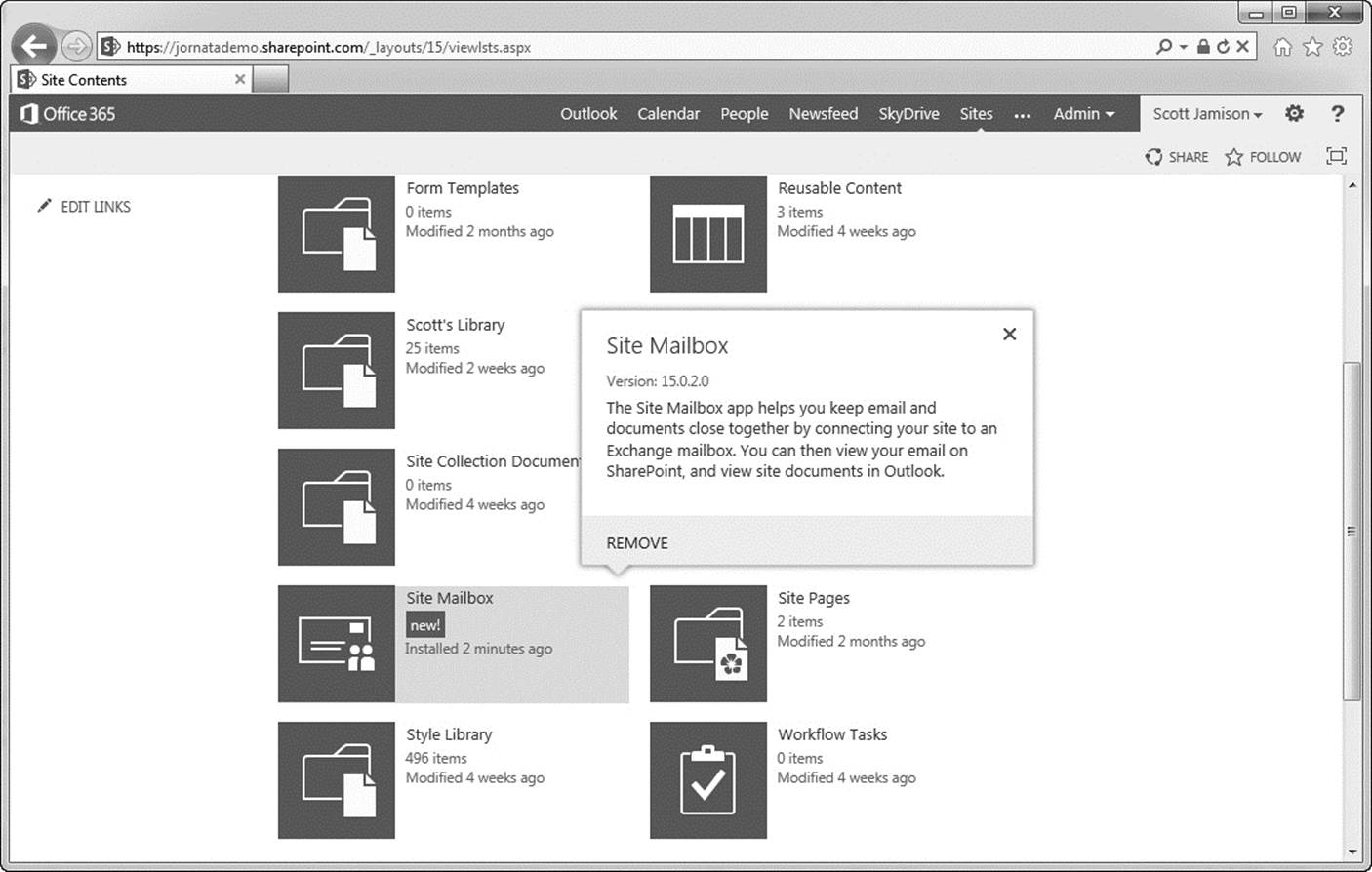Click the pencil icon beside Edit Links

point(44,206)
